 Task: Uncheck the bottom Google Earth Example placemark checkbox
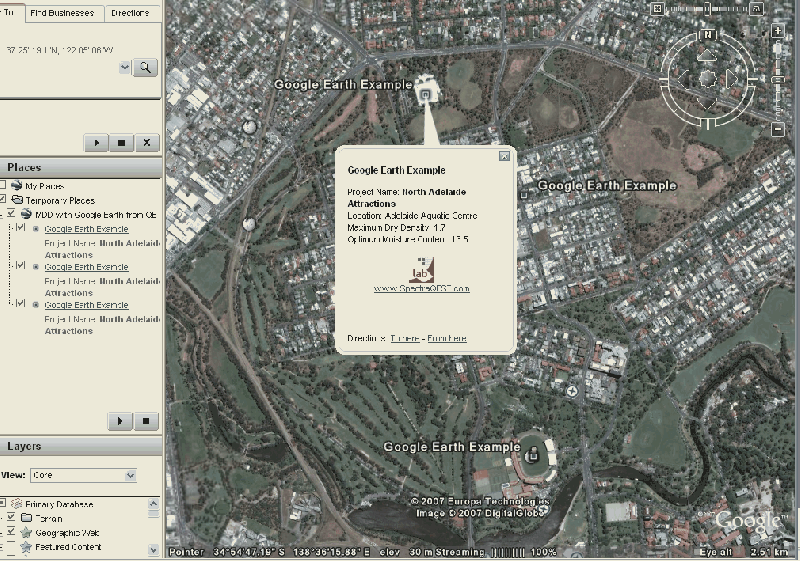tap(20, 303)
